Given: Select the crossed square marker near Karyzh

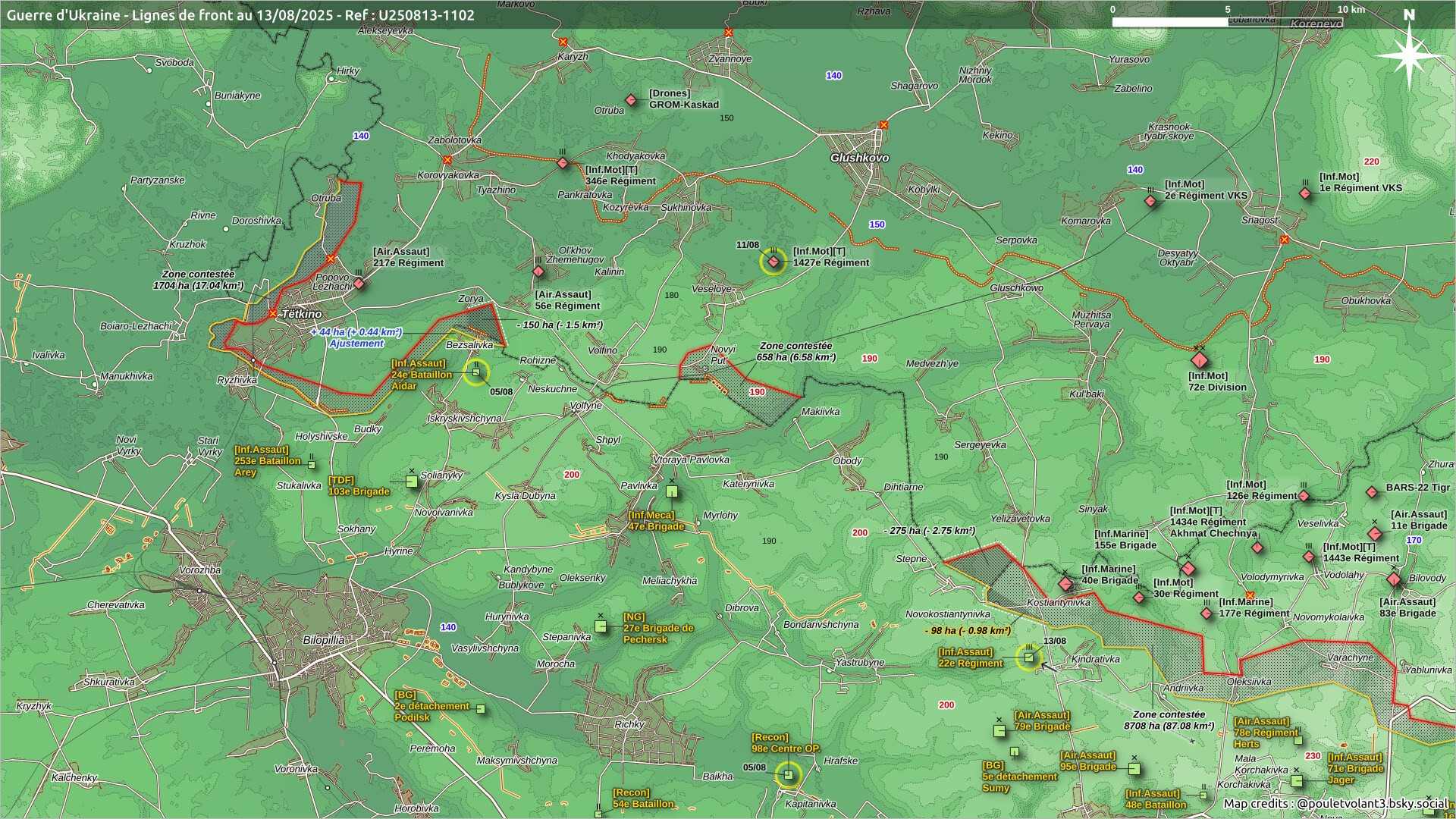Looking at the screenshot, I should [x=563, y=42].
